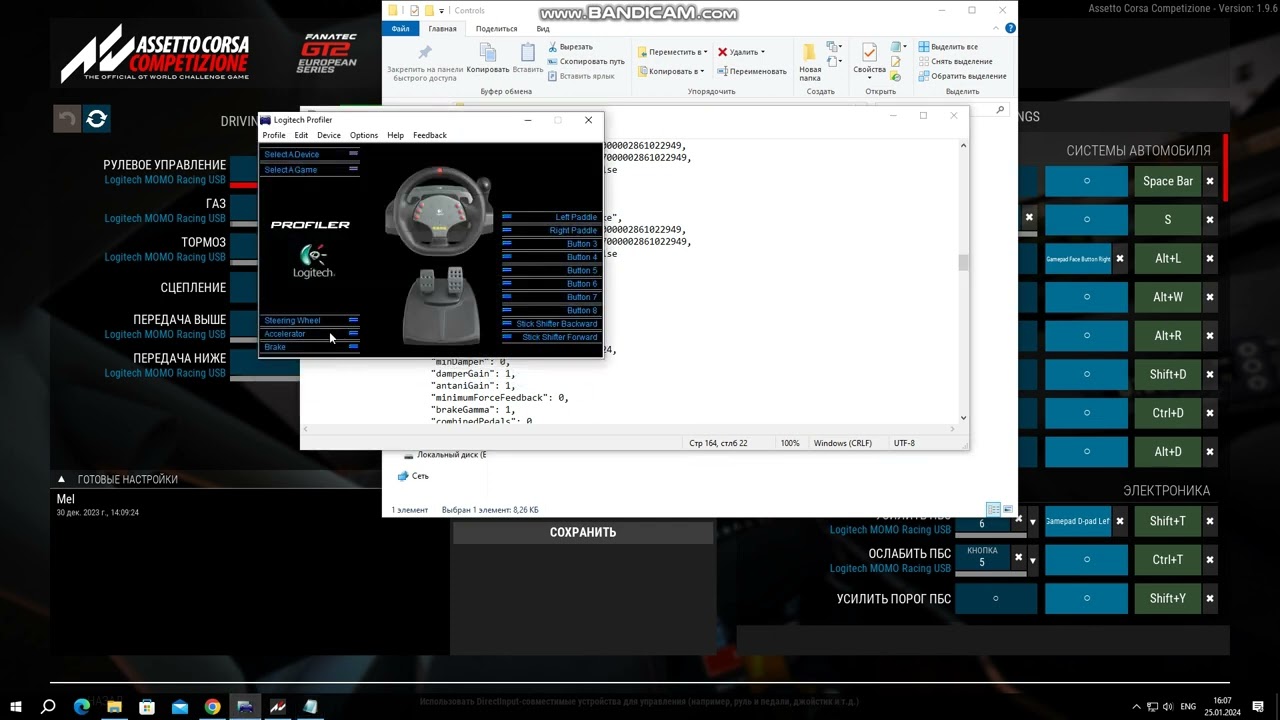Click Сеть in Explorer navigation pane
Screen dimensions: 1280x720
click(420, 476)
